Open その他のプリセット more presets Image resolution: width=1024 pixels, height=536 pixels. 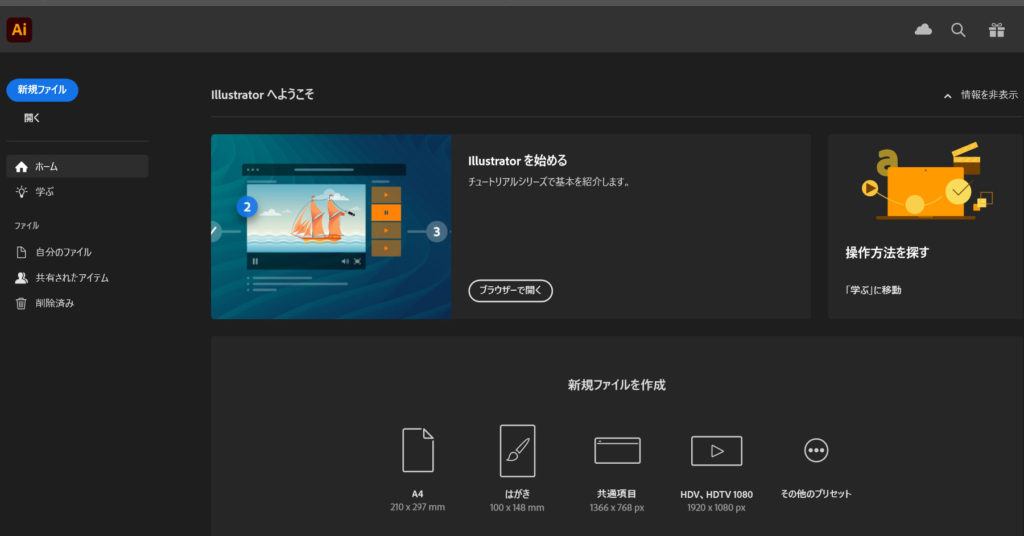[x=816, y=451]
